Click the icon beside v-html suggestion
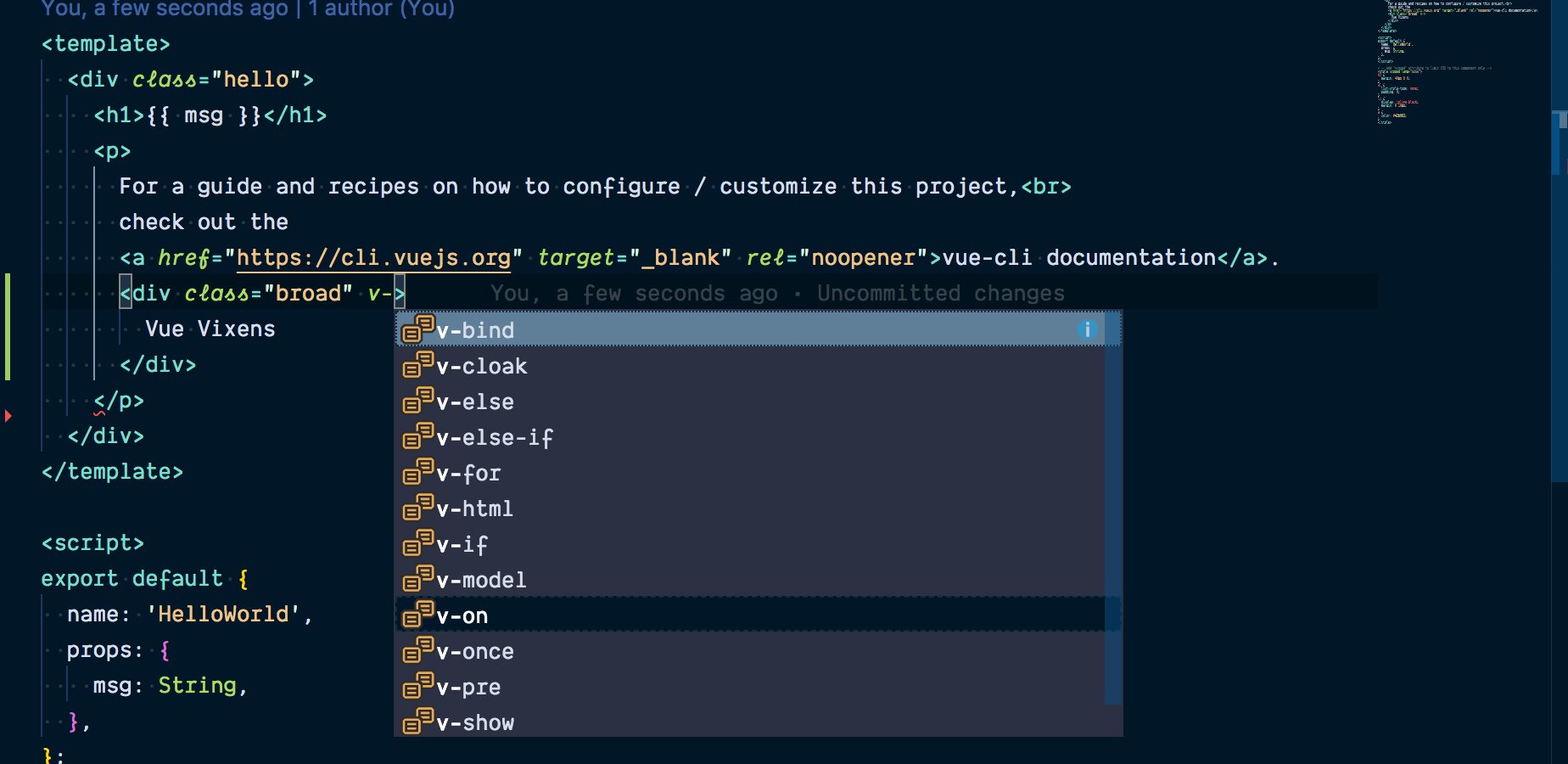This screenshot has height=764, width=1568. tap(417, 508)
